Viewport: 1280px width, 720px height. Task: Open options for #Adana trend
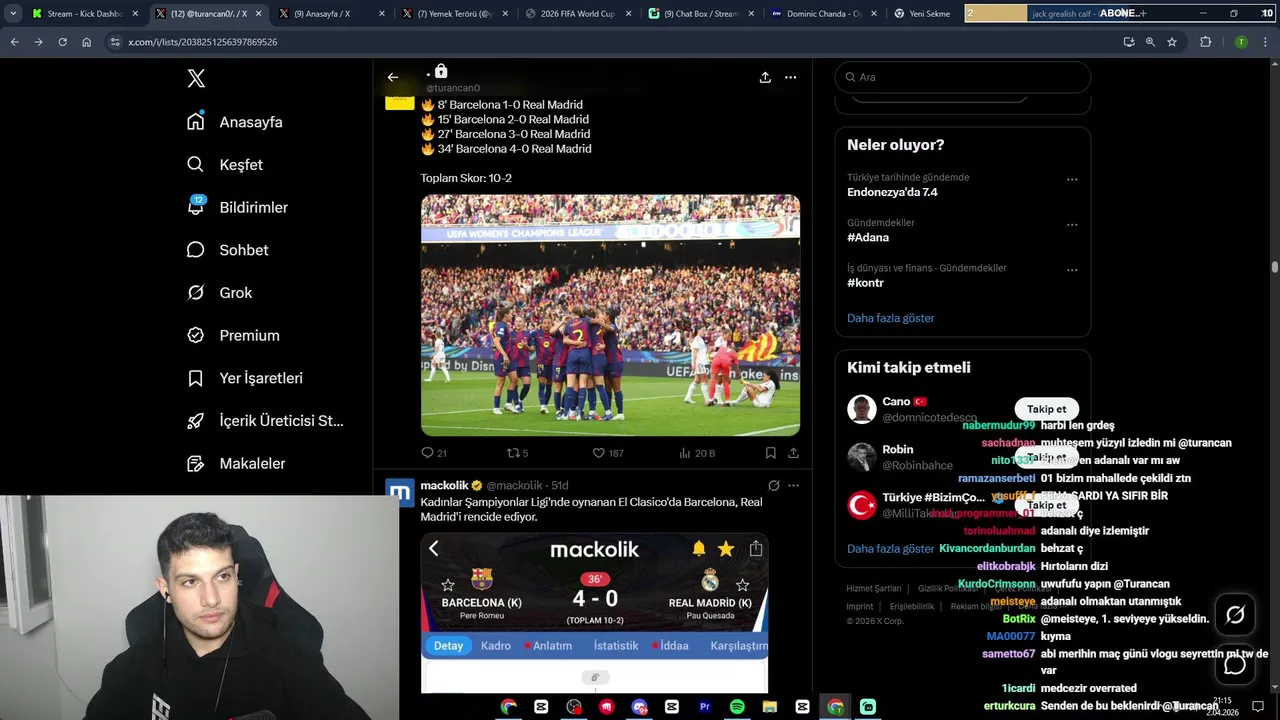(1072, 225)
